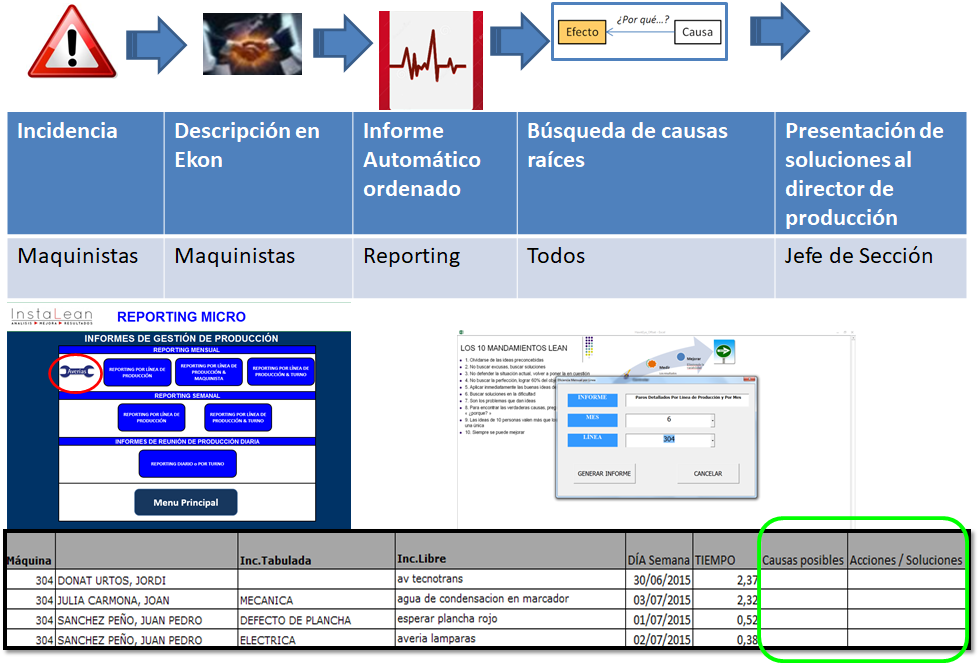Screen dimensions: 980x663
Task: Click the green arrow sign icon
Action: 723,351
